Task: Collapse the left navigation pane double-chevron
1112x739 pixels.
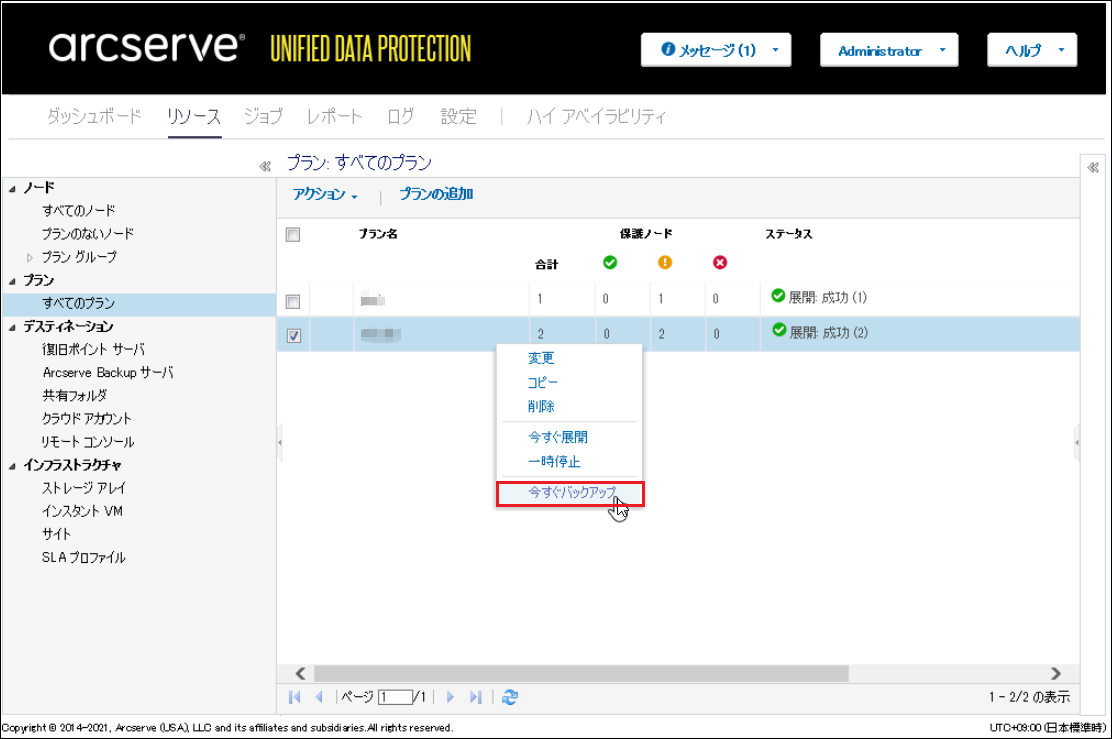Action: pos(265,166)
